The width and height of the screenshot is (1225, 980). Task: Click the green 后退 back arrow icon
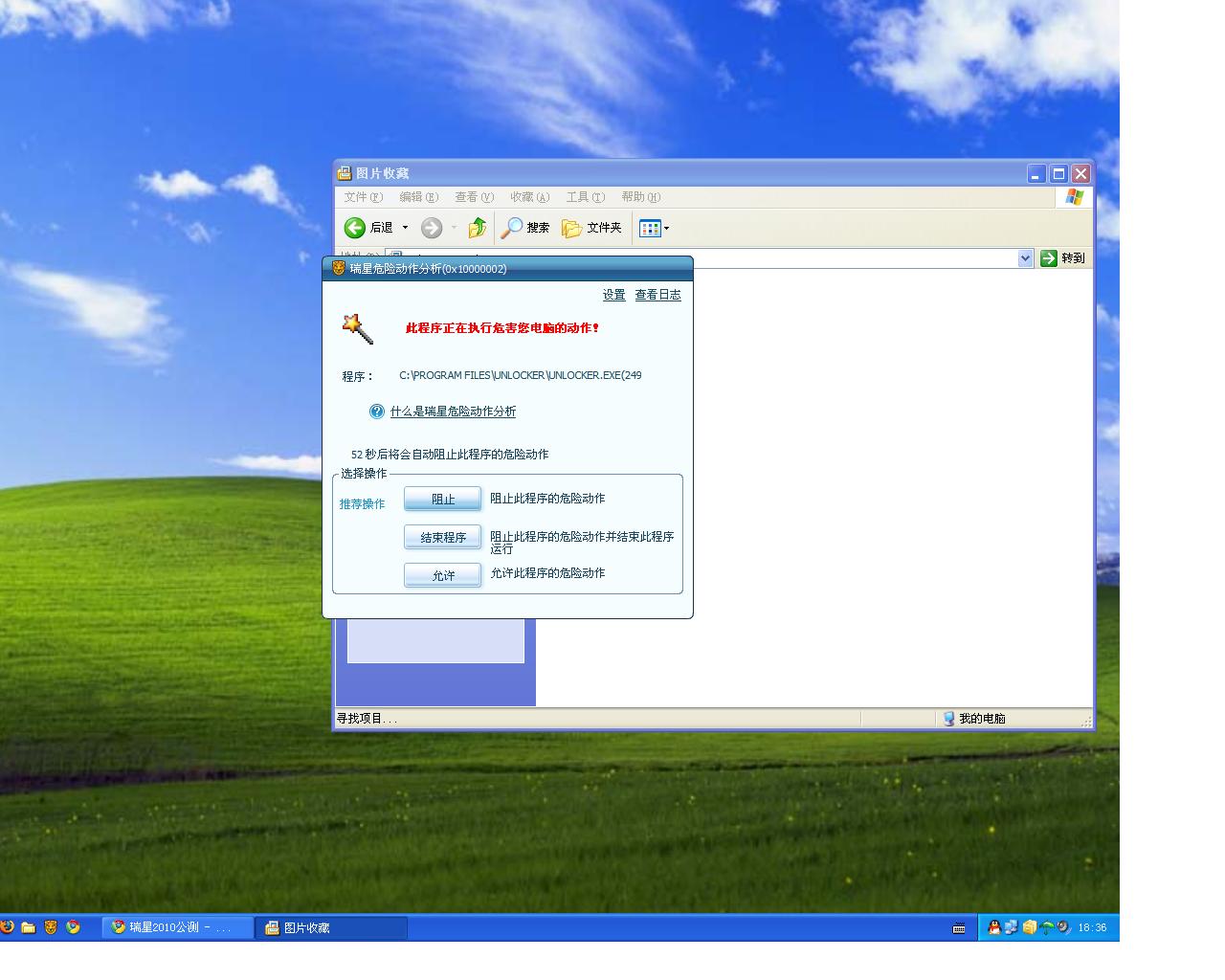355,228
